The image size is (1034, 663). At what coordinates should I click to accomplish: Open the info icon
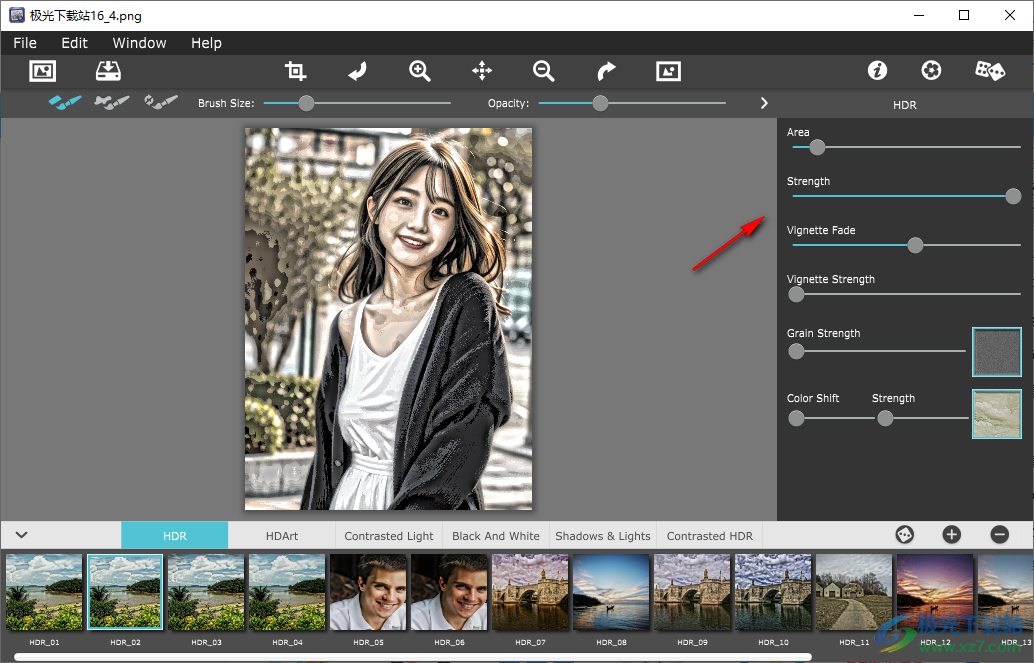[877, 70]
